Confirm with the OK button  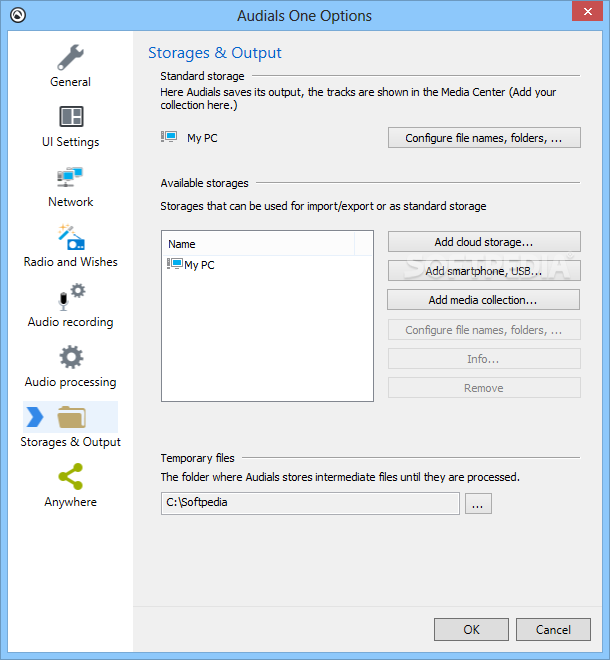471,629
